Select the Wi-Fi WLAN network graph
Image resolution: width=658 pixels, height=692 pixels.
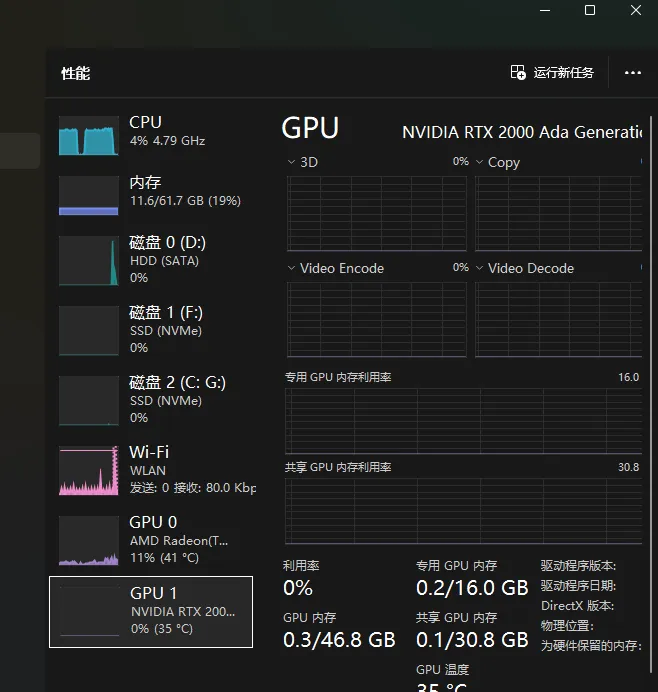[89, 470]
